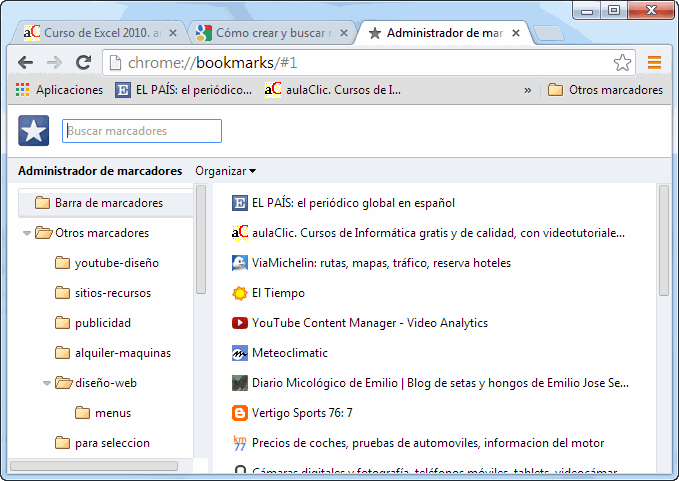Image resolution: width=679 pixels, height=481 pixels.
Task: Select aulaClic. Cursos de Informática entry
Action: 438,233
